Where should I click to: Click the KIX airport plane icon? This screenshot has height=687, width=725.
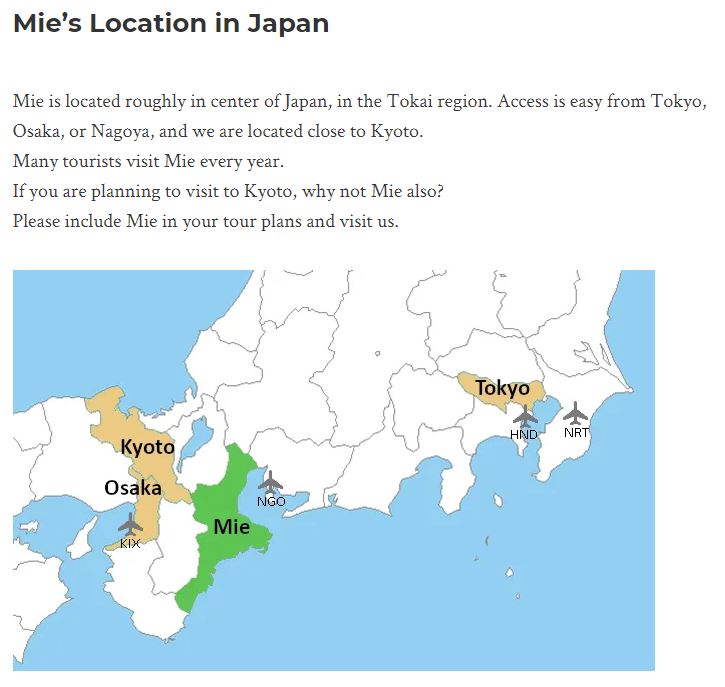click(x=130, y=525)
